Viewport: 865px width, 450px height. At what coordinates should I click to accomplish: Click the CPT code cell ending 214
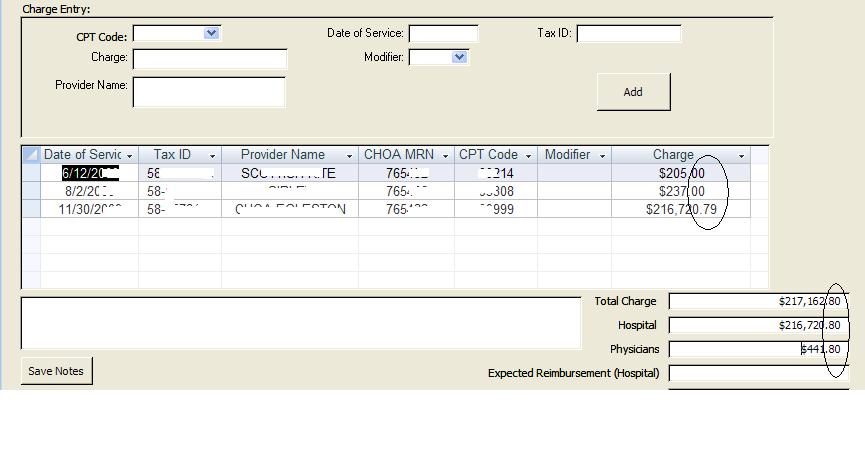click(x=496, y=173)
